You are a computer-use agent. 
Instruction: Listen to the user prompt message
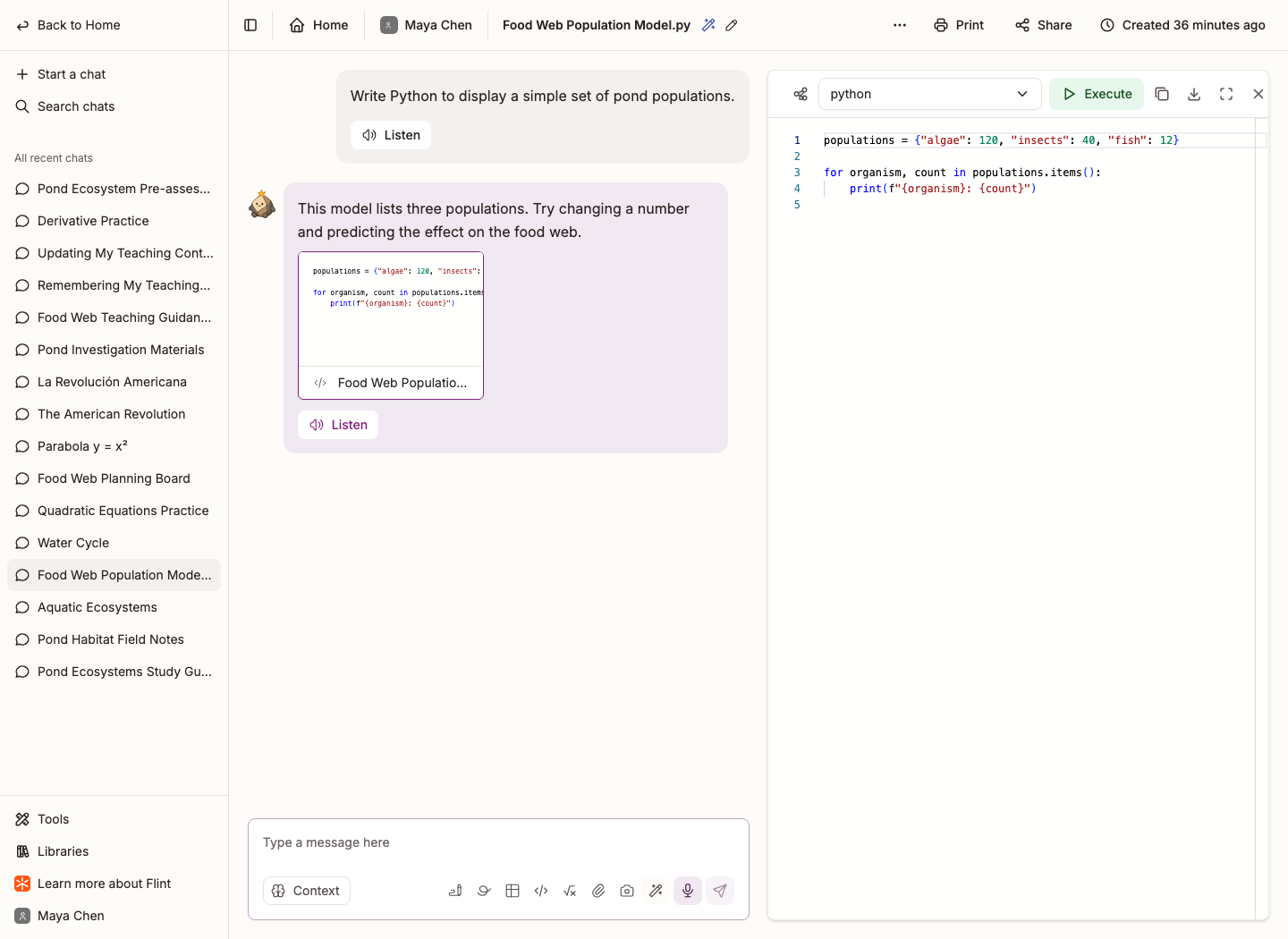pyautogui.click(x=391, y=135)
